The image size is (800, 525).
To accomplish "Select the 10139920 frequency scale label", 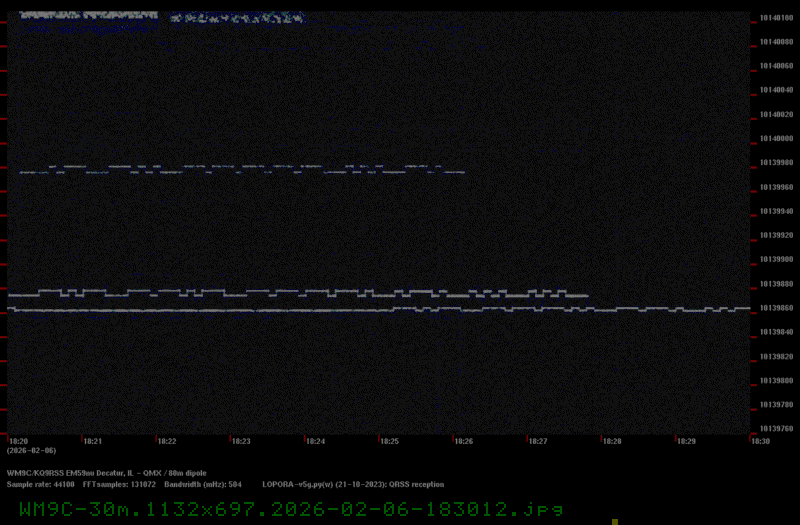I will (777, 235).
